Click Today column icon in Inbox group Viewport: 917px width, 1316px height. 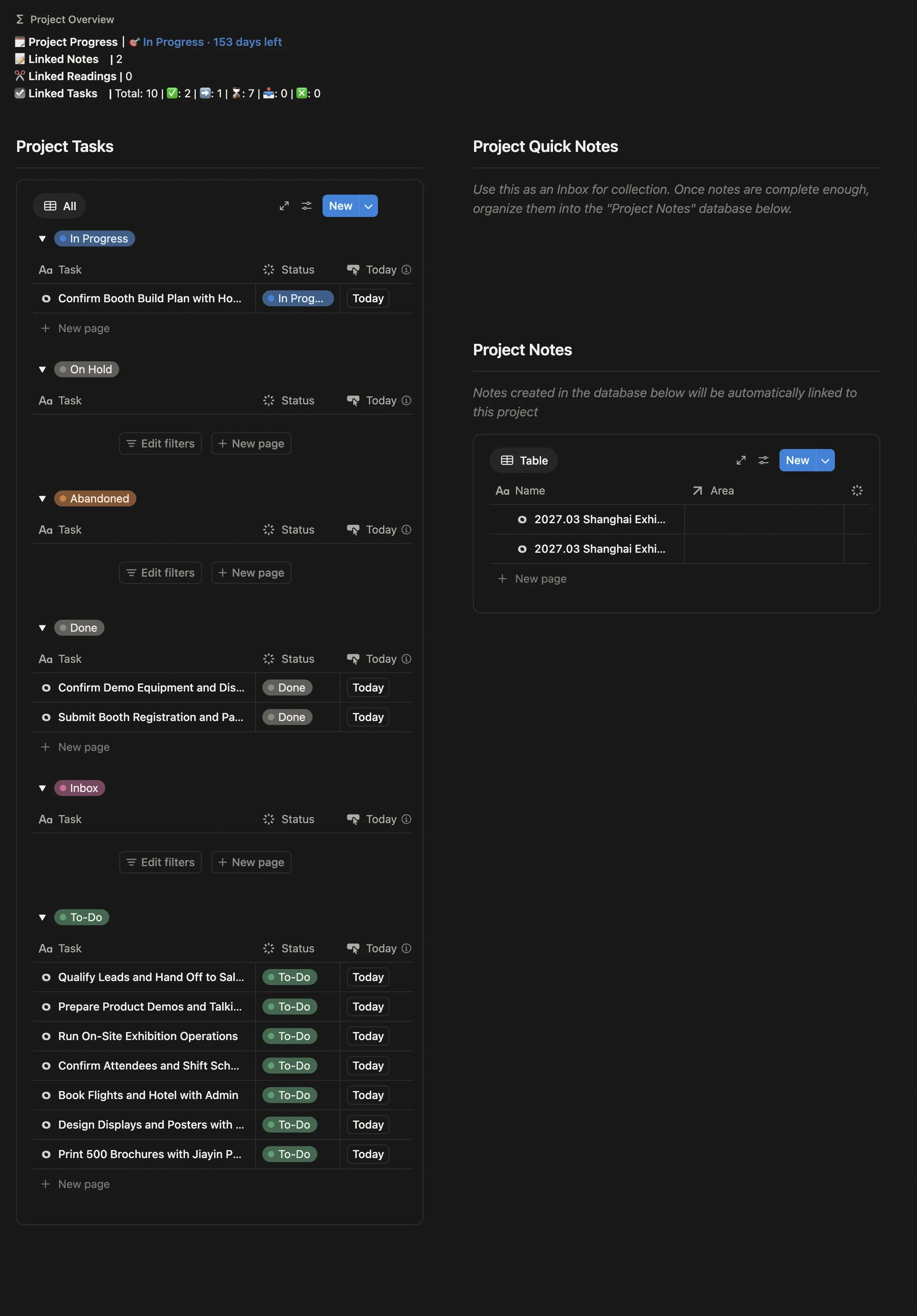coord(353,820)
